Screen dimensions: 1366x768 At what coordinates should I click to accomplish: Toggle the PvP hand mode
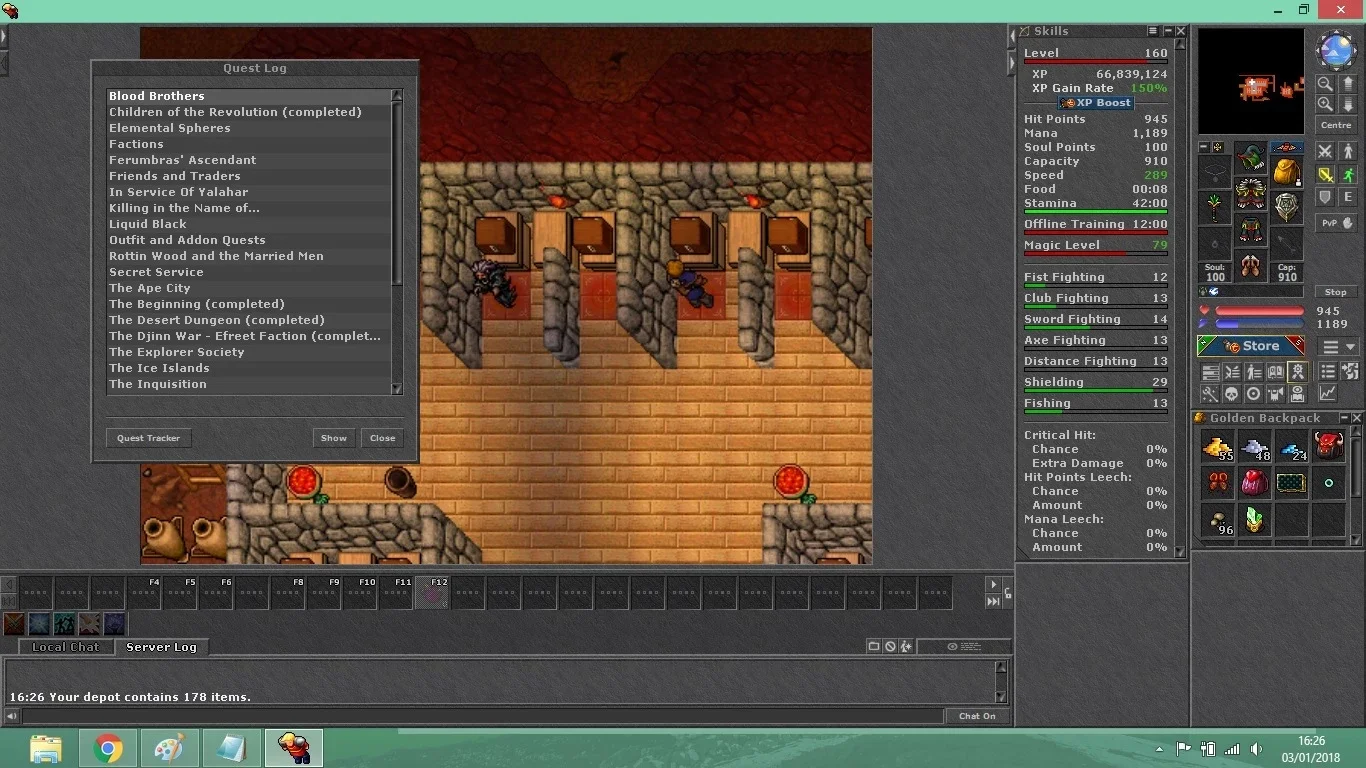click(x=1336, y=223)
